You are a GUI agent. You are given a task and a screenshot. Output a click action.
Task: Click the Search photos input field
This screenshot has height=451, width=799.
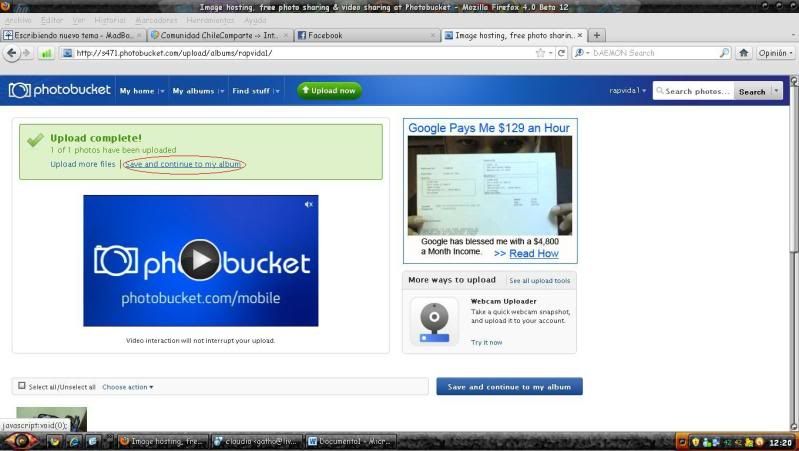click(x=694, y=91)
